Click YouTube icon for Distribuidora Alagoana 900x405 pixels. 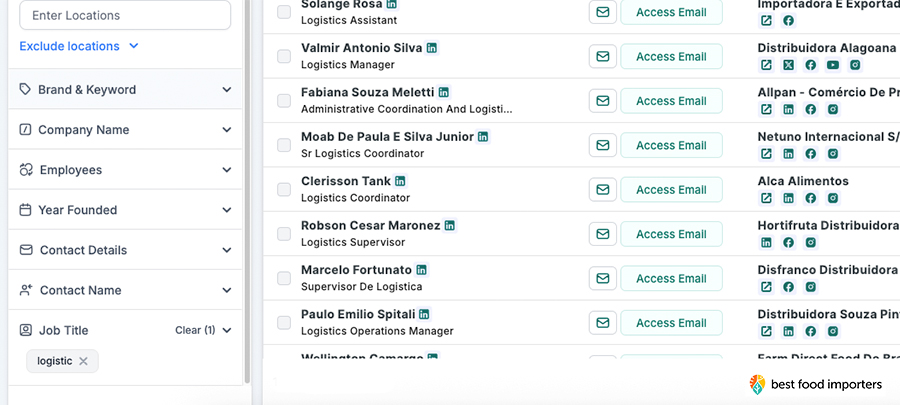pos(833,65)
